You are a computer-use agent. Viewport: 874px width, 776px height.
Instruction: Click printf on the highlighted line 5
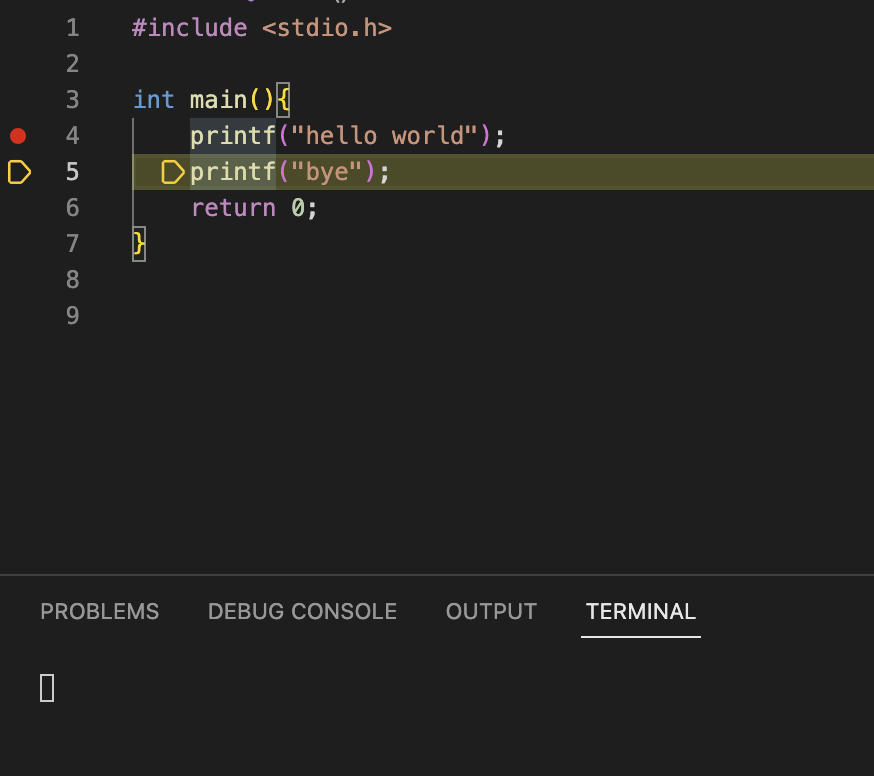(233, 172)
